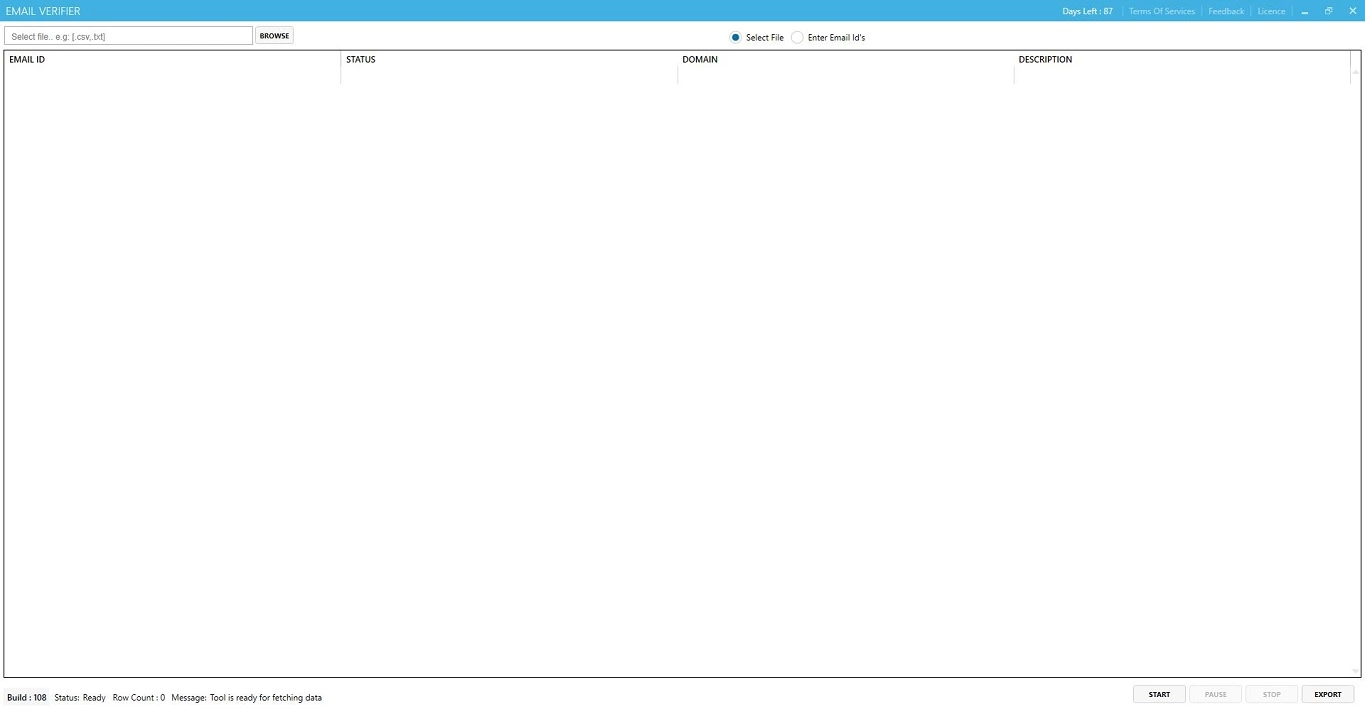Image resolution: width=1365 pixels, height=724 pixels.
Task: Open the Feedback link
Action: [x=1226, y=11]
